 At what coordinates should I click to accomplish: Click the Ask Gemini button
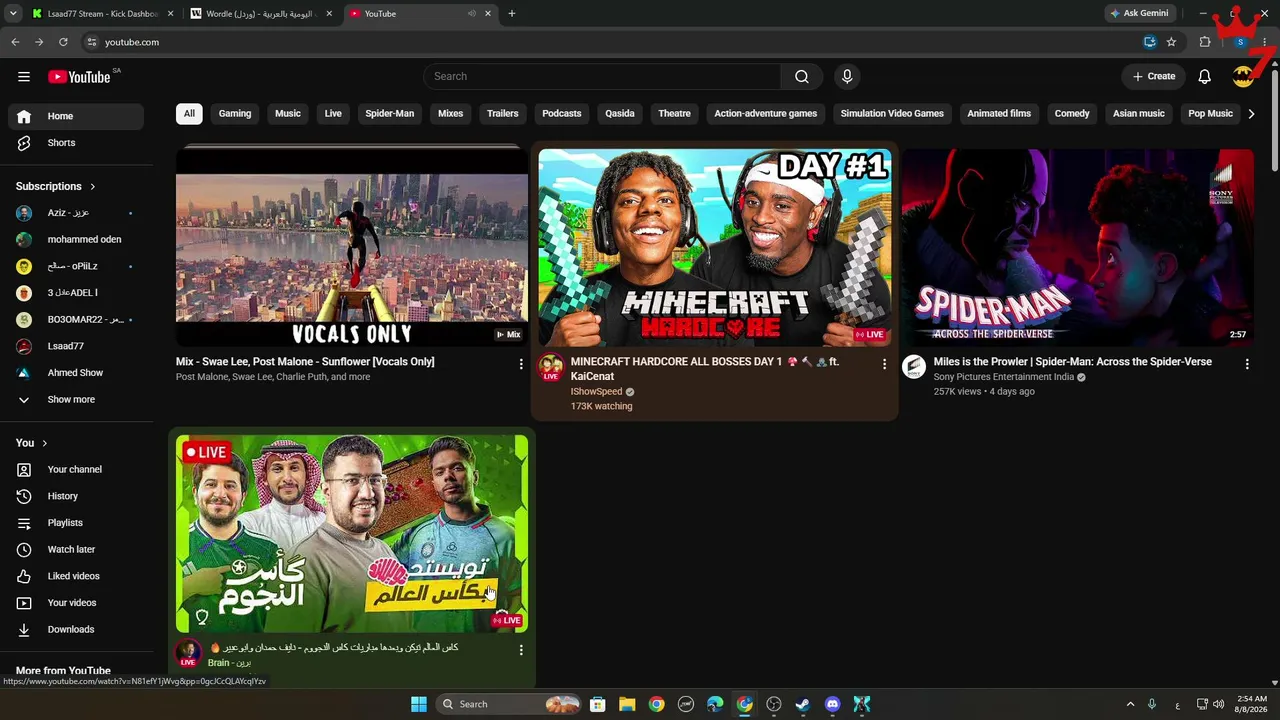[1139, 14]
